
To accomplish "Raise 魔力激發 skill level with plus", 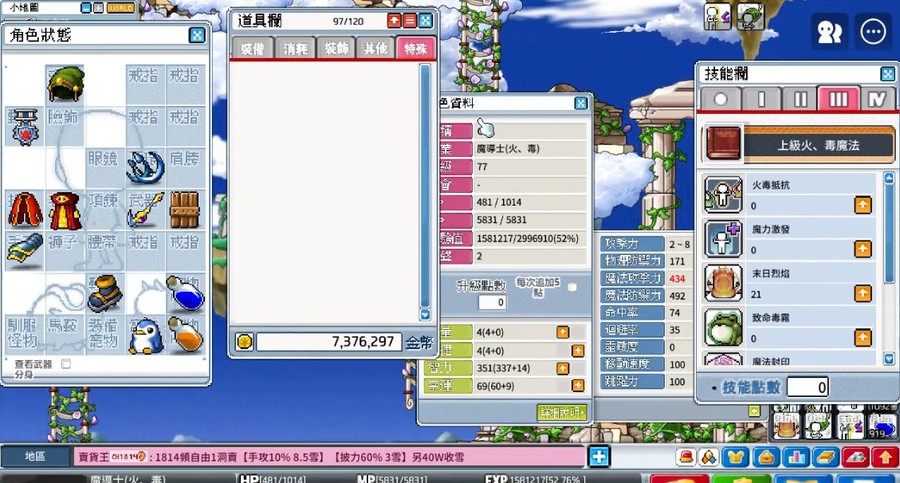I will (863, 249).
